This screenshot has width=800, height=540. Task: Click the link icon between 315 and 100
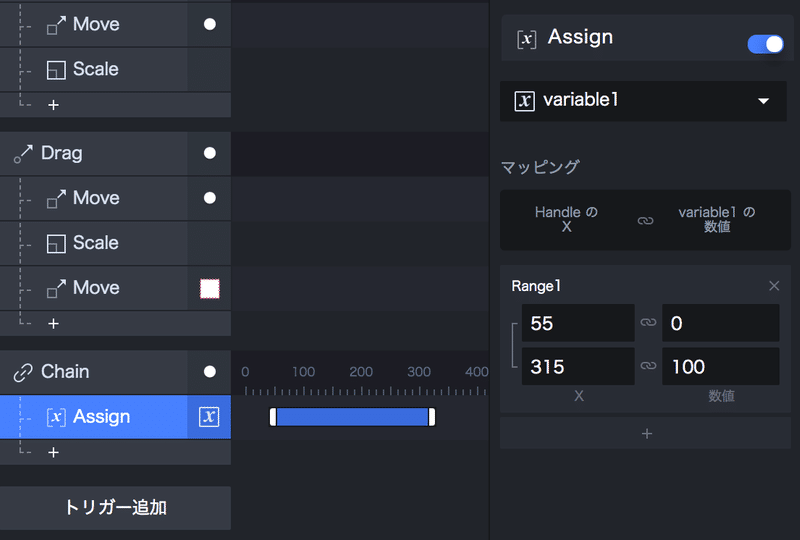click(x=648, y=367)
